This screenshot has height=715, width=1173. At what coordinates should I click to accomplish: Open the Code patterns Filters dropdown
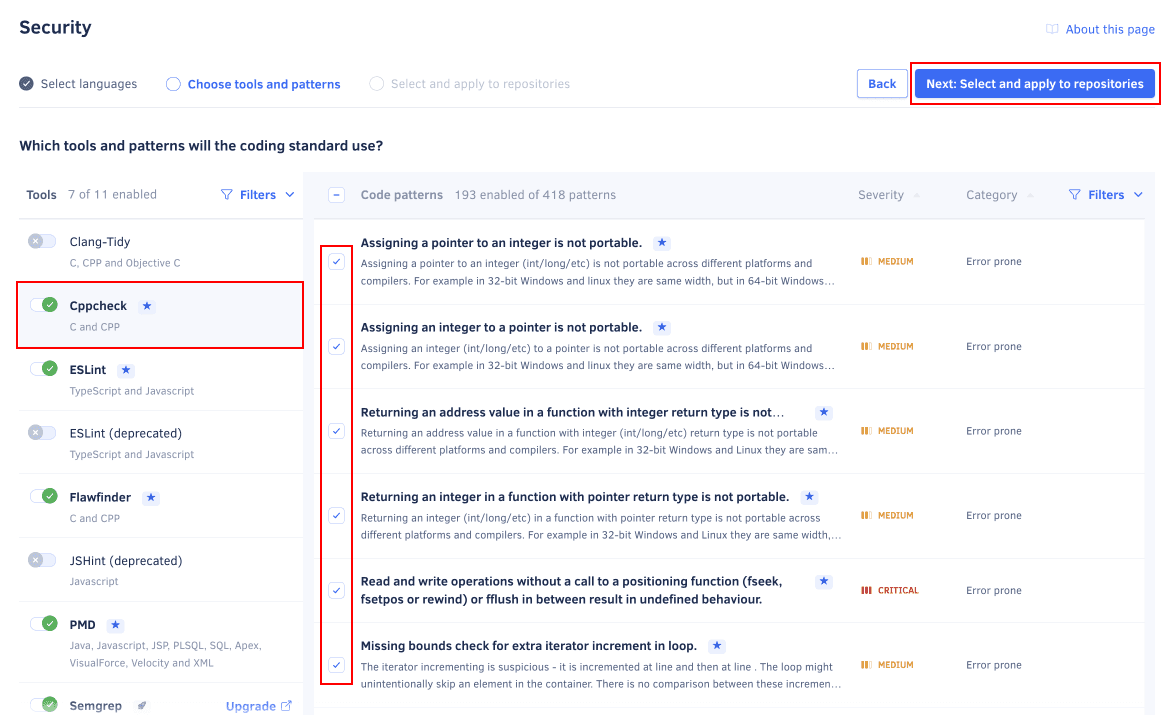(x=1105, y=194)
